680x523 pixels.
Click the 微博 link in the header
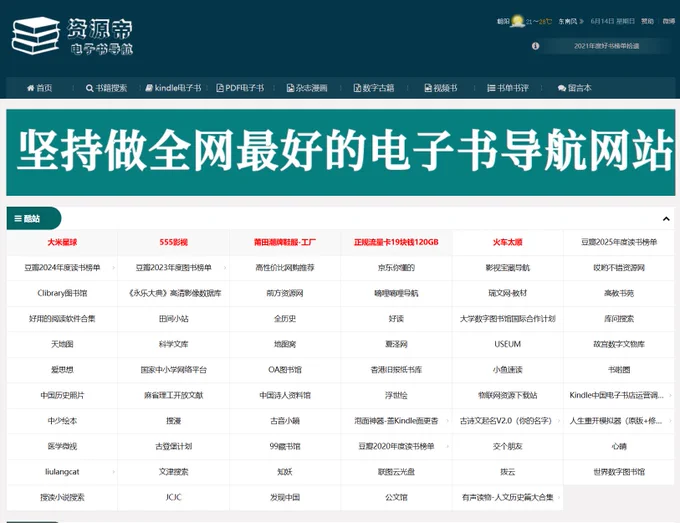coord(669,21)
